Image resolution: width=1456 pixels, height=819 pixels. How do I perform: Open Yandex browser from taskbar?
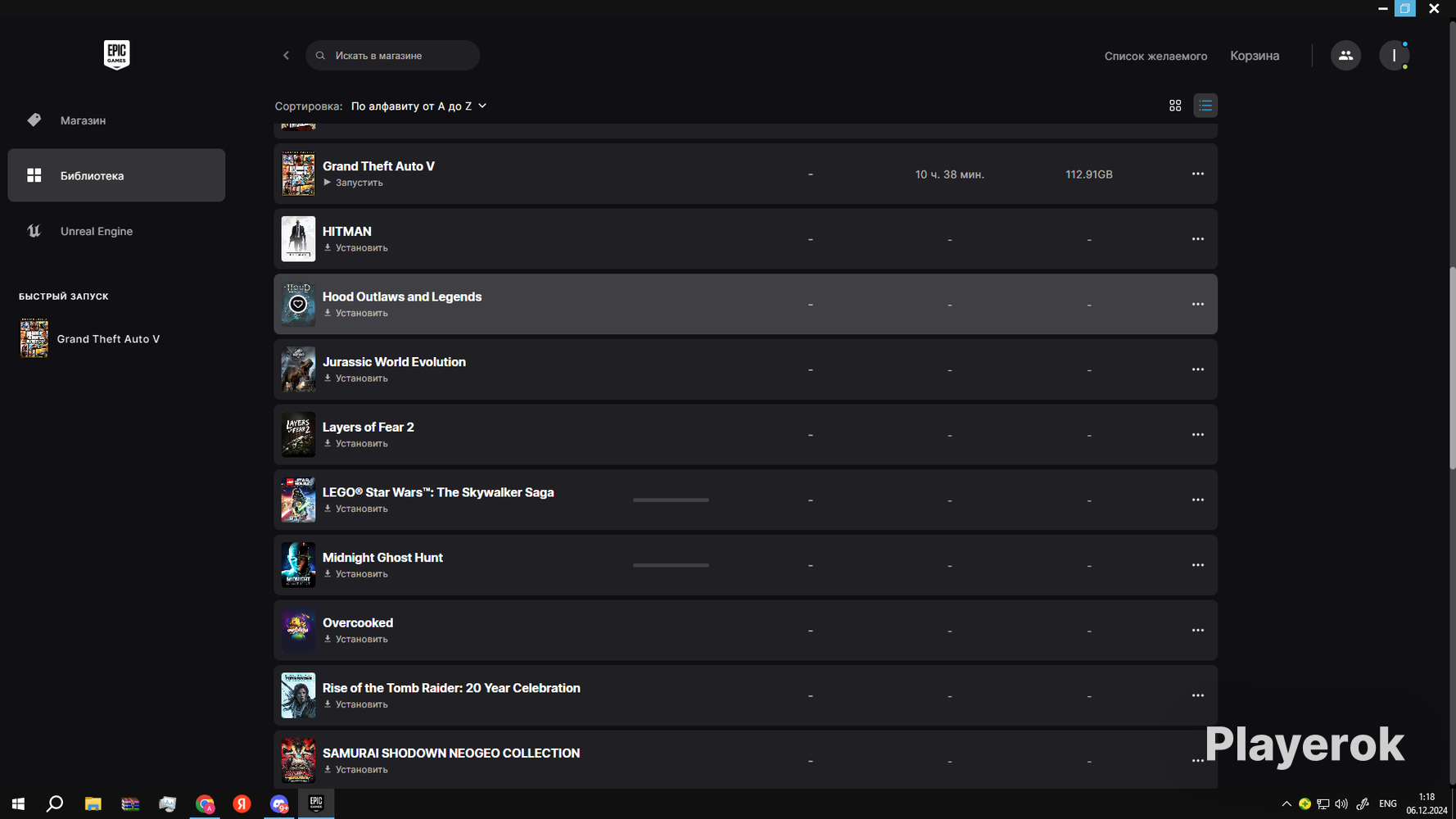coord(242,803)
